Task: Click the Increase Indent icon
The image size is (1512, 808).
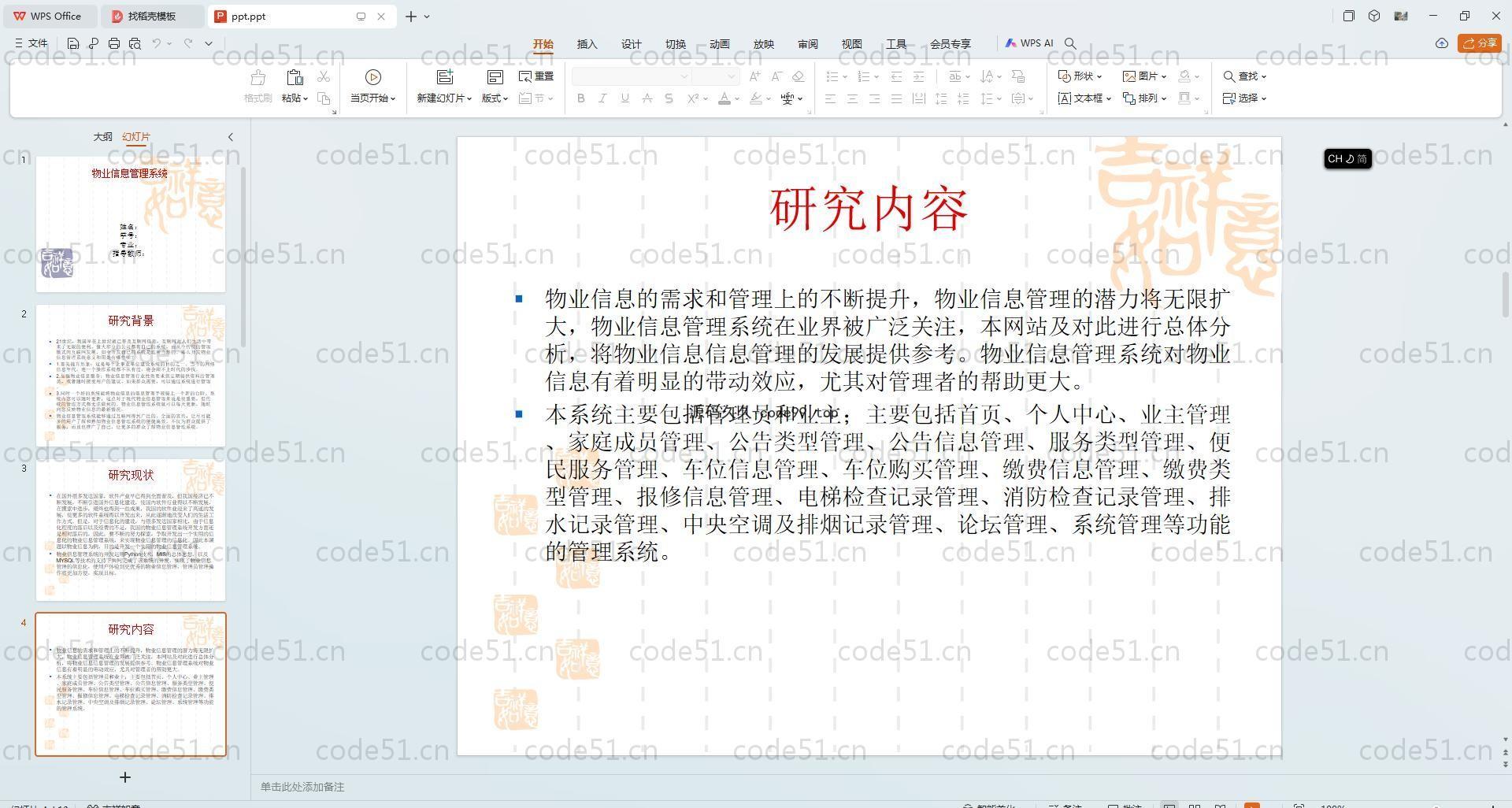Action: [x=918, y=76]
